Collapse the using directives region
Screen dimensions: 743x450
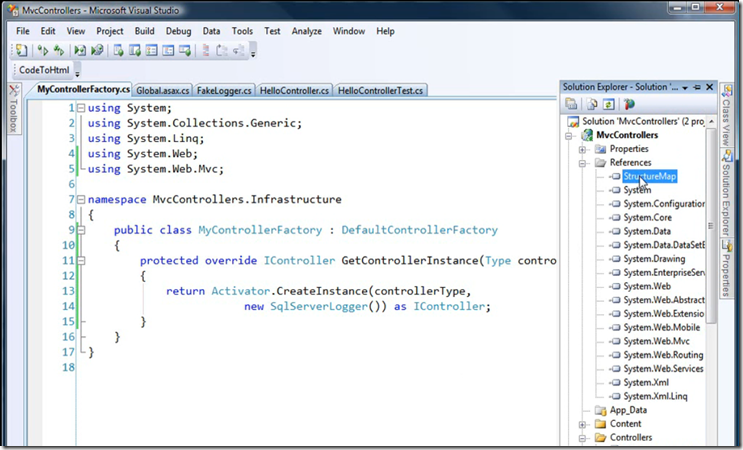pos(81,108)
